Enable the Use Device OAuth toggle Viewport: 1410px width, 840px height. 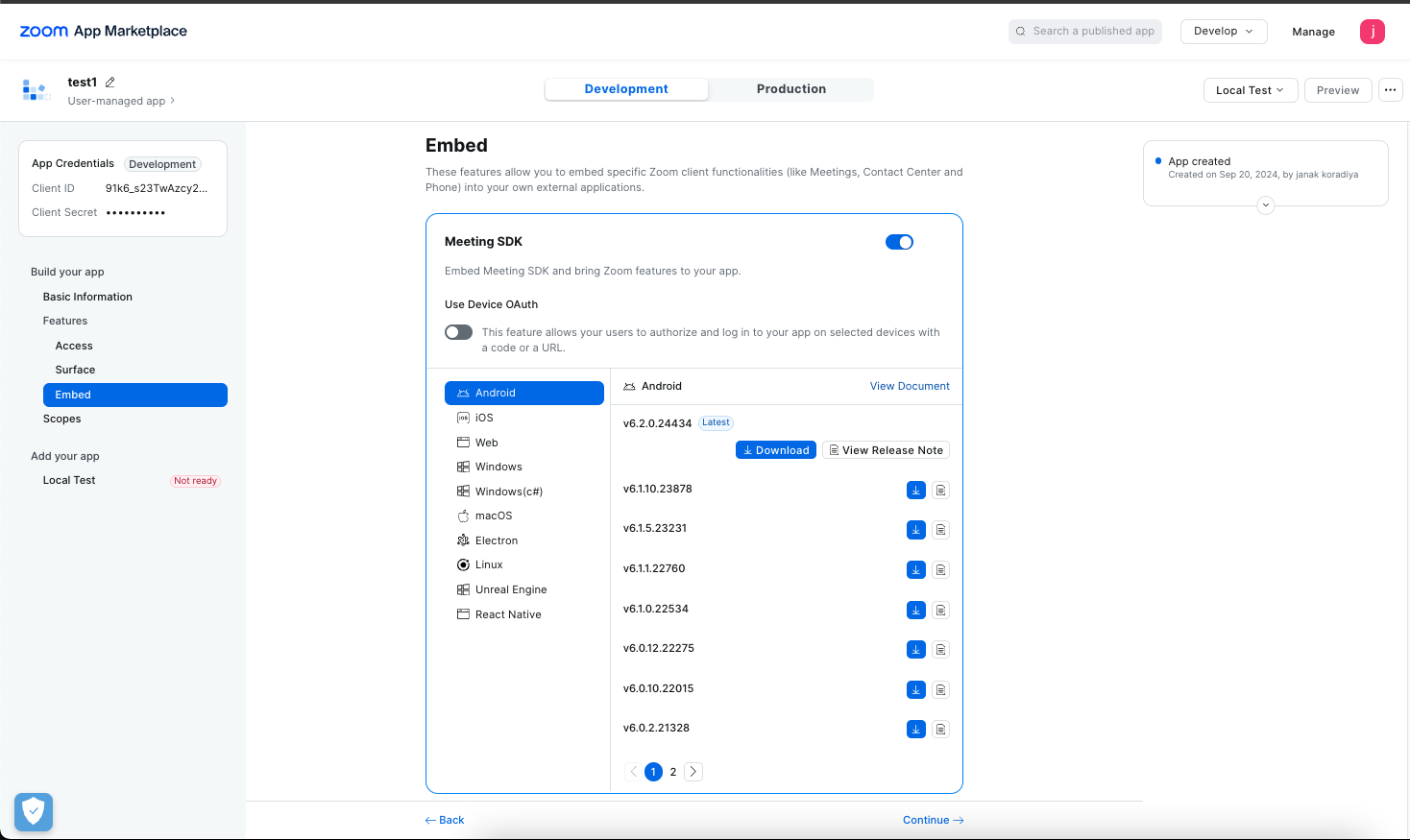tap(458, 332)
